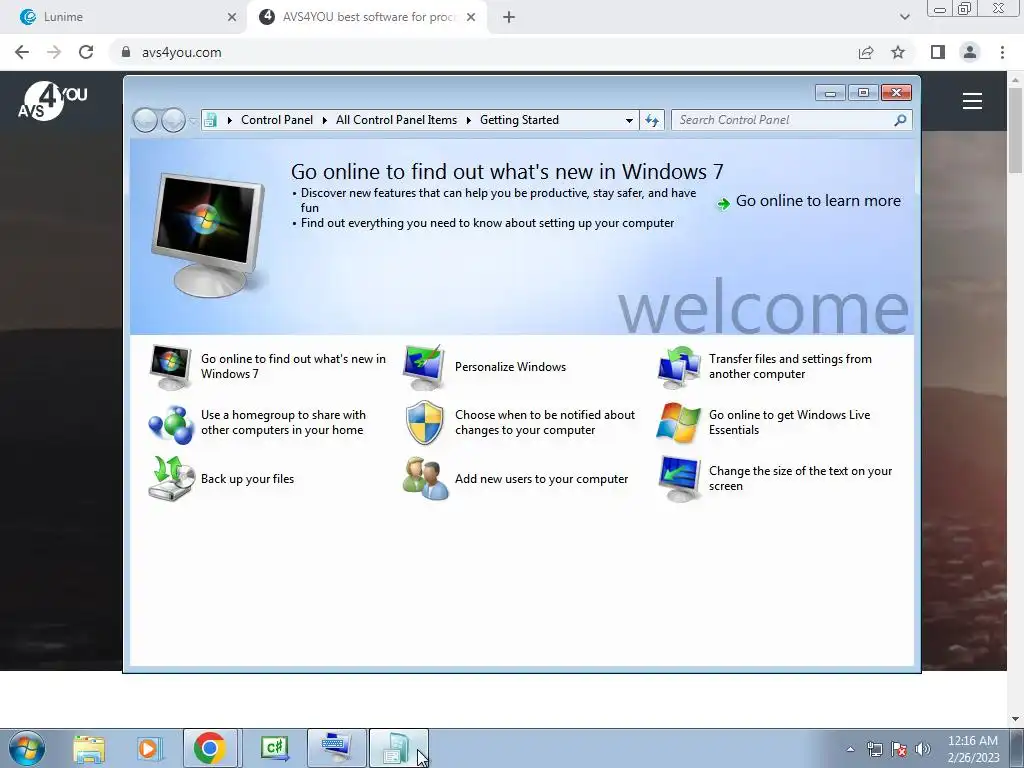
Task: Click the AVS4YOU logo
Action: tap(52, 101)
